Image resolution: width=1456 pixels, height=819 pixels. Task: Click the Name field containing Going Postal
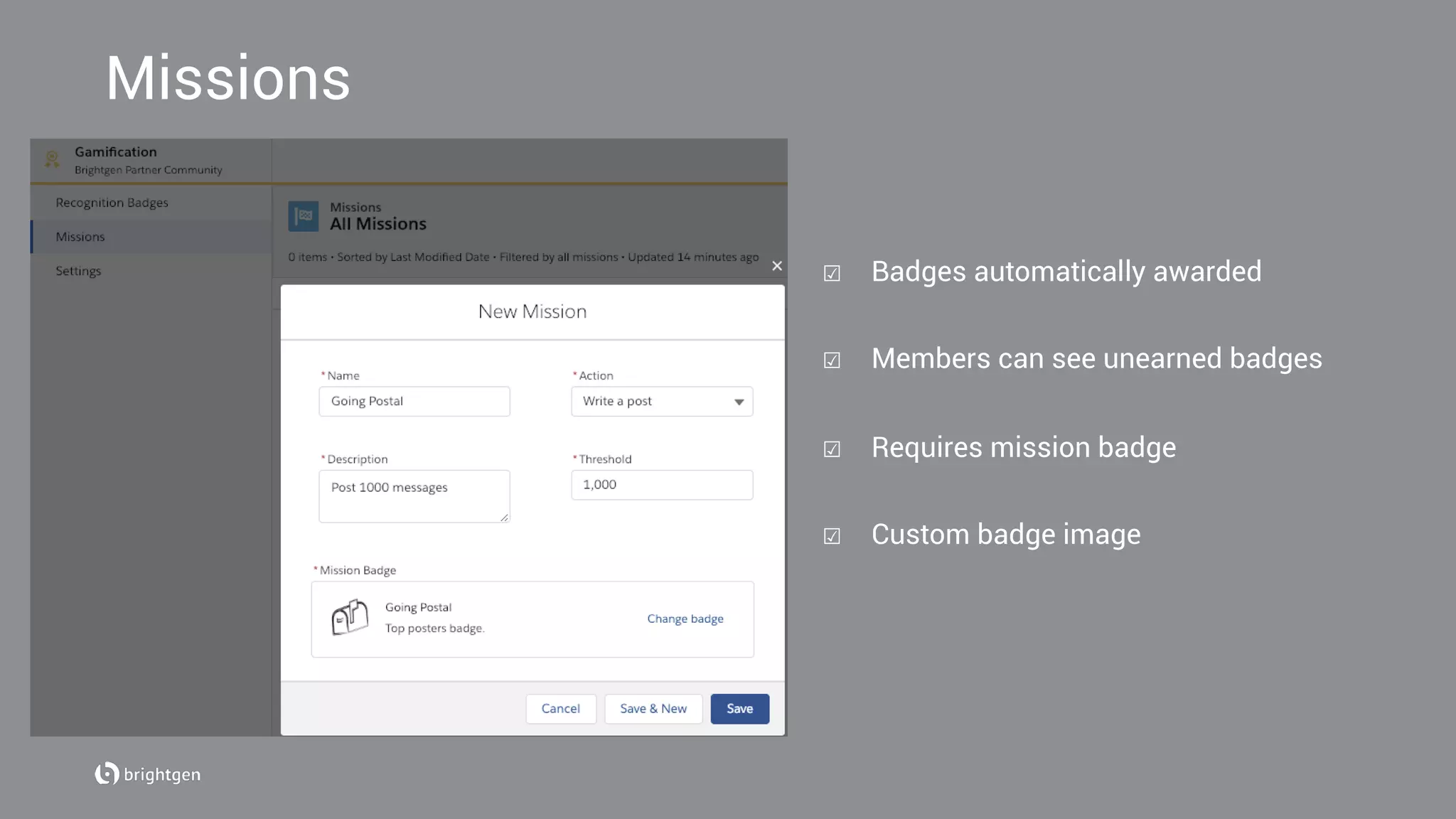coord(414,402)
